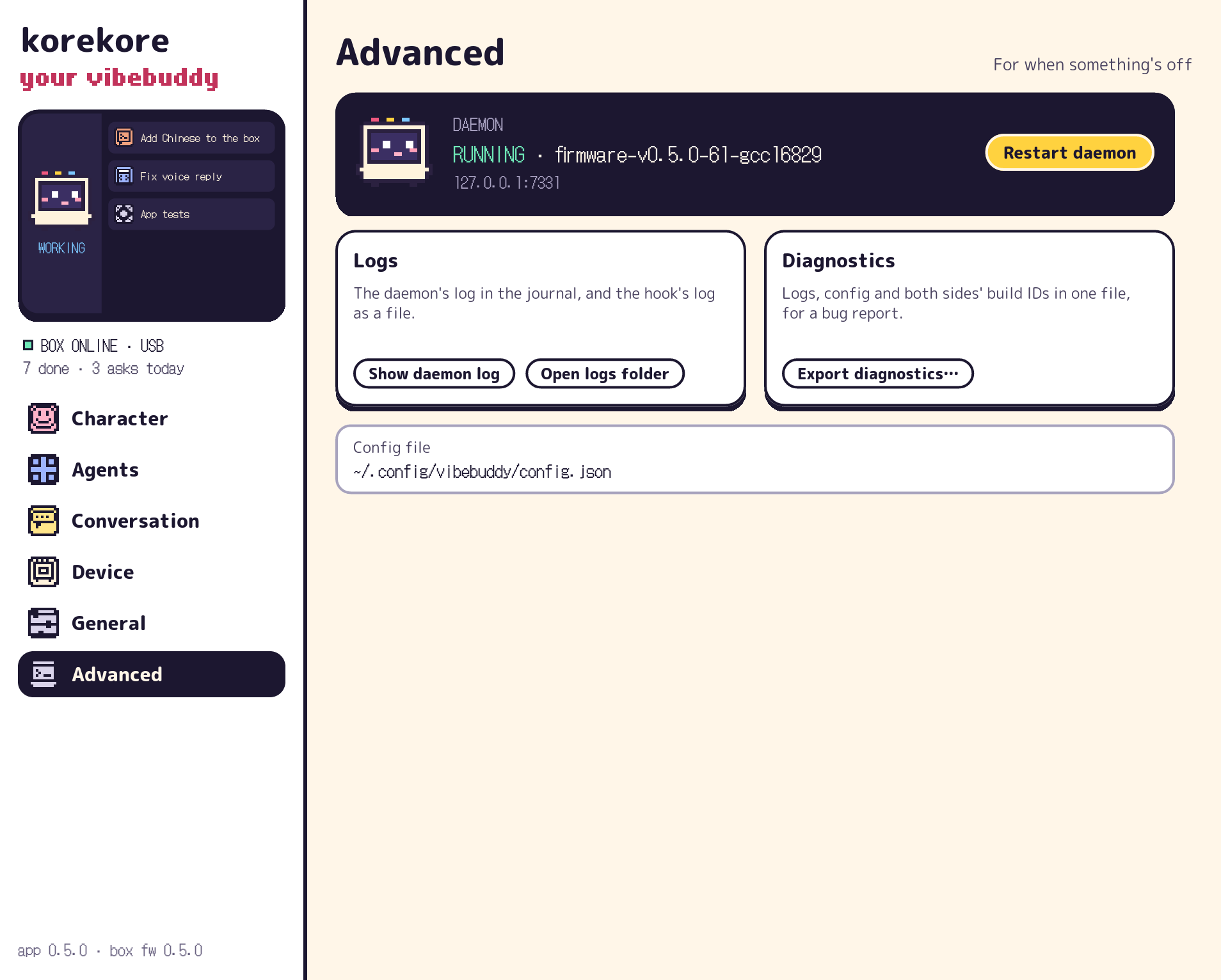Open the App tests task
This screenshot has width=1221, height=980.
pyautogui.click(x=191, y=214)
